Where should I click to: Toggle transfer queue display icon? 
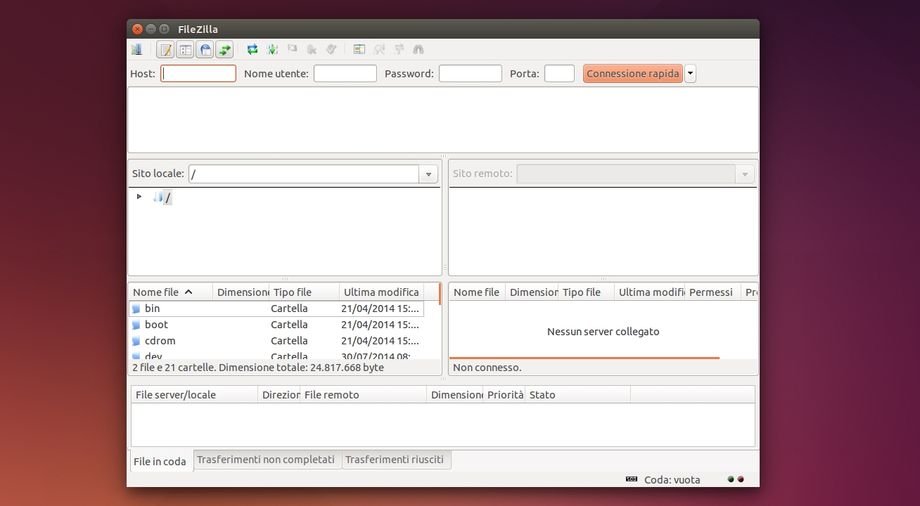(224, 49)
